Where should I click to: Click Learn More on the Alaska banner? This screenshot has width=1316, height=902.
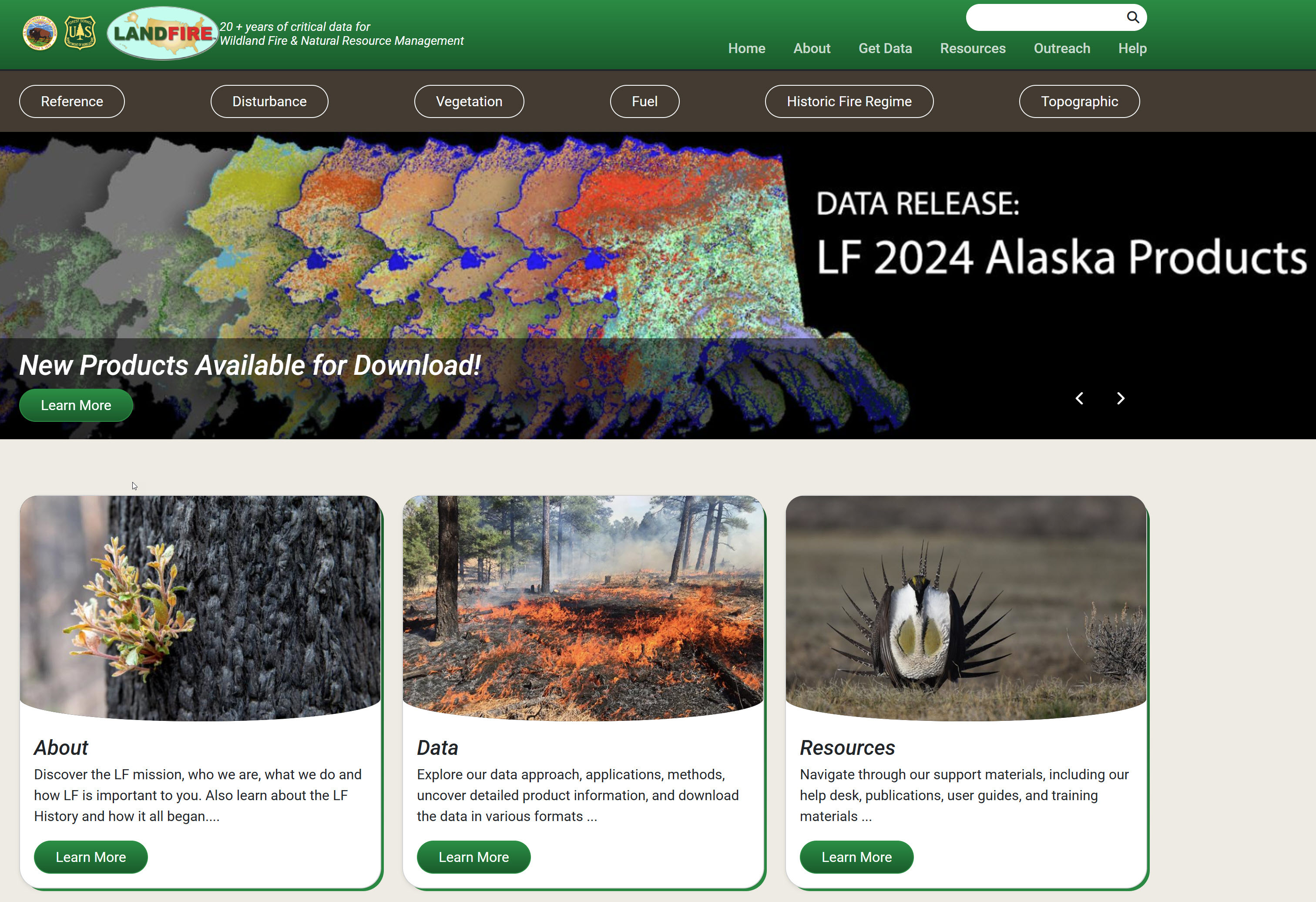point(76,405)
